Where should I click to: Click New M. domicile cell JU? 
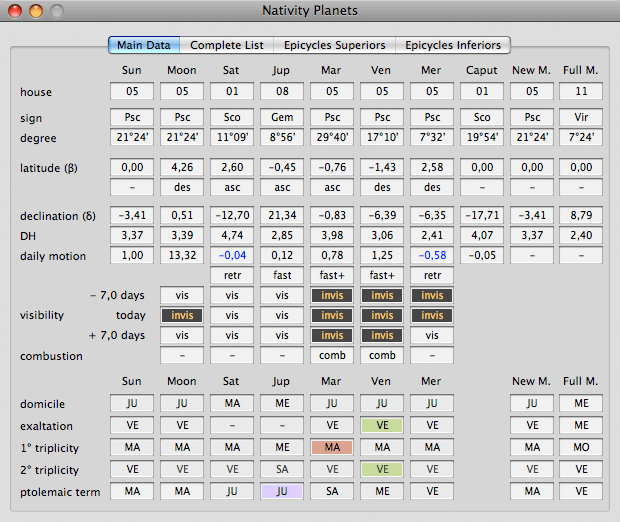click(x=532, y=403)
